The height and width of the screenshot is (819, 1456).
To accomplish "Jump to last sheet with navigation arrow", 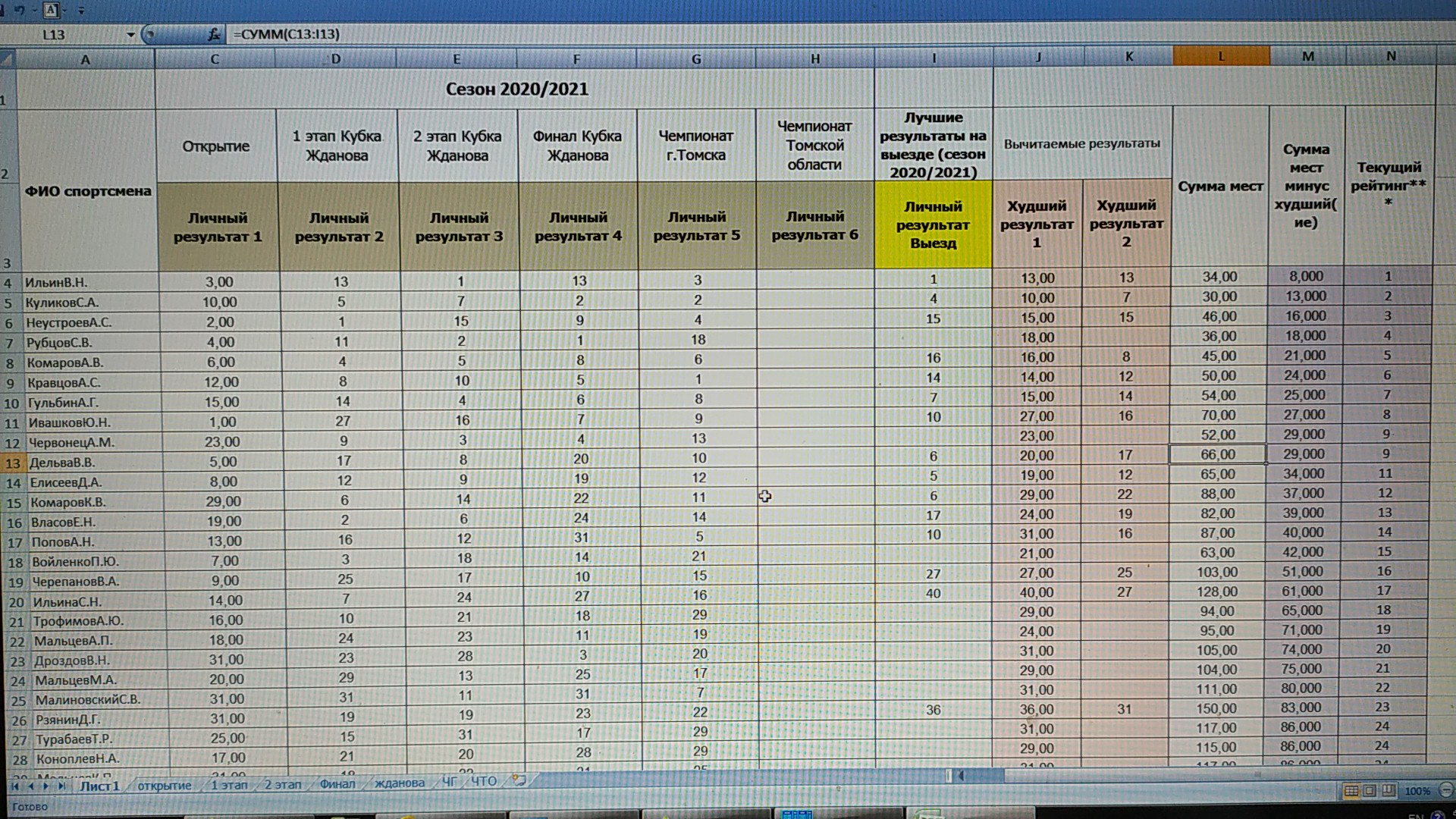I will [61, 786].
